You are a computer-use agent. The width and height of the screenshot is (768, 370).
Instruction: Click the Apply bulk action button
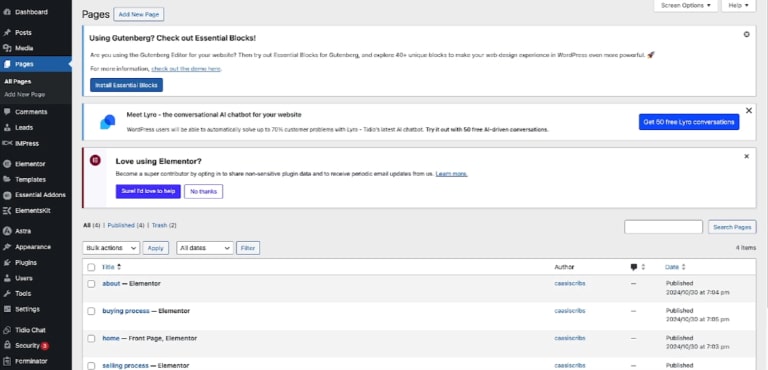click(156, 248)
